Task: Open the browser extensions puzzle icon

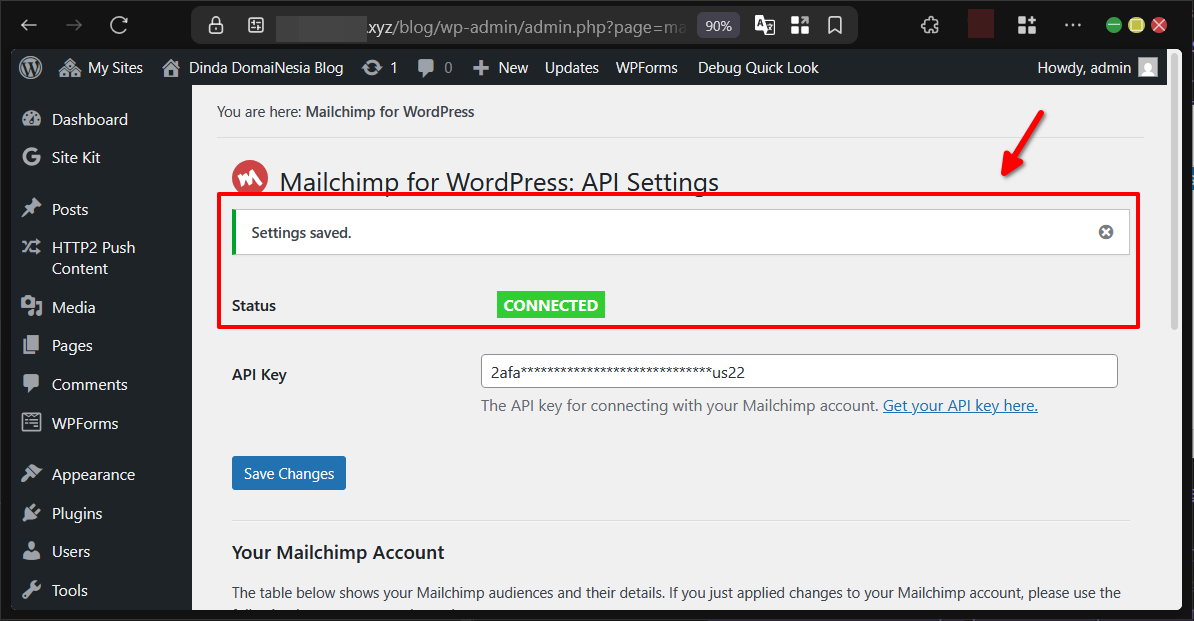Action: [x=929, y=24]
